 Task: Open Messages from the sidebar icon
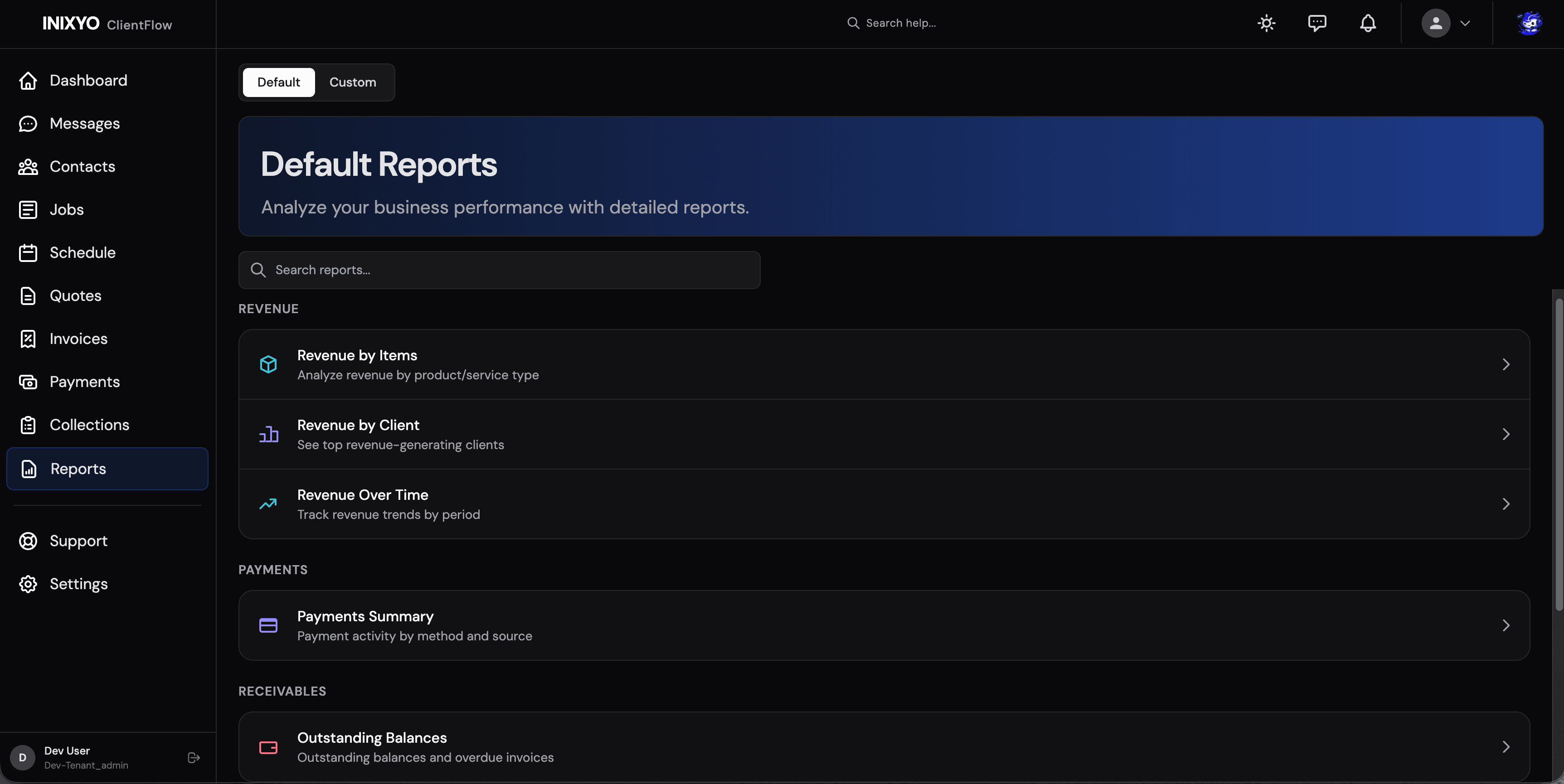tap(29, 123)
